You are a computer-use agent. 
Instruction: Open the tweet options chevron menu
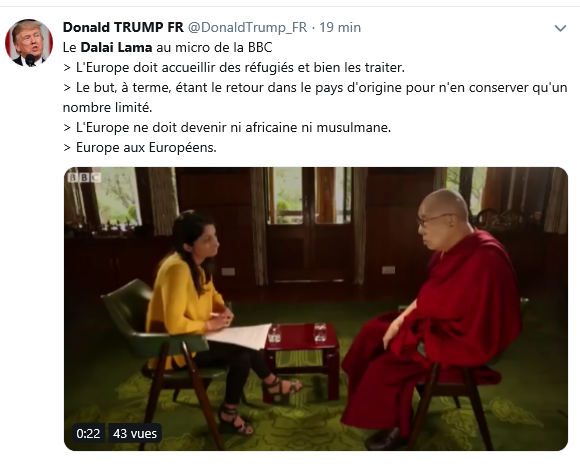click(x=560, y=28)
